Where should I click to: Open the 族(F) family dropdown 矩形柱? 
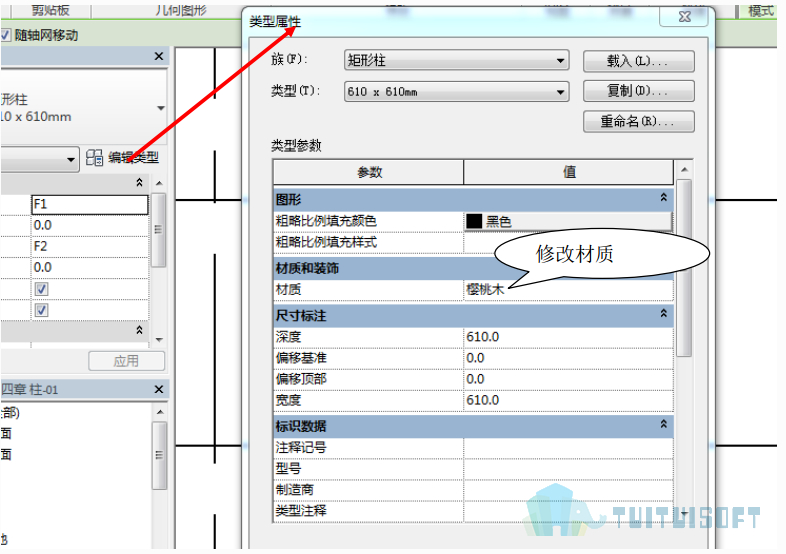tap(456, 60)
